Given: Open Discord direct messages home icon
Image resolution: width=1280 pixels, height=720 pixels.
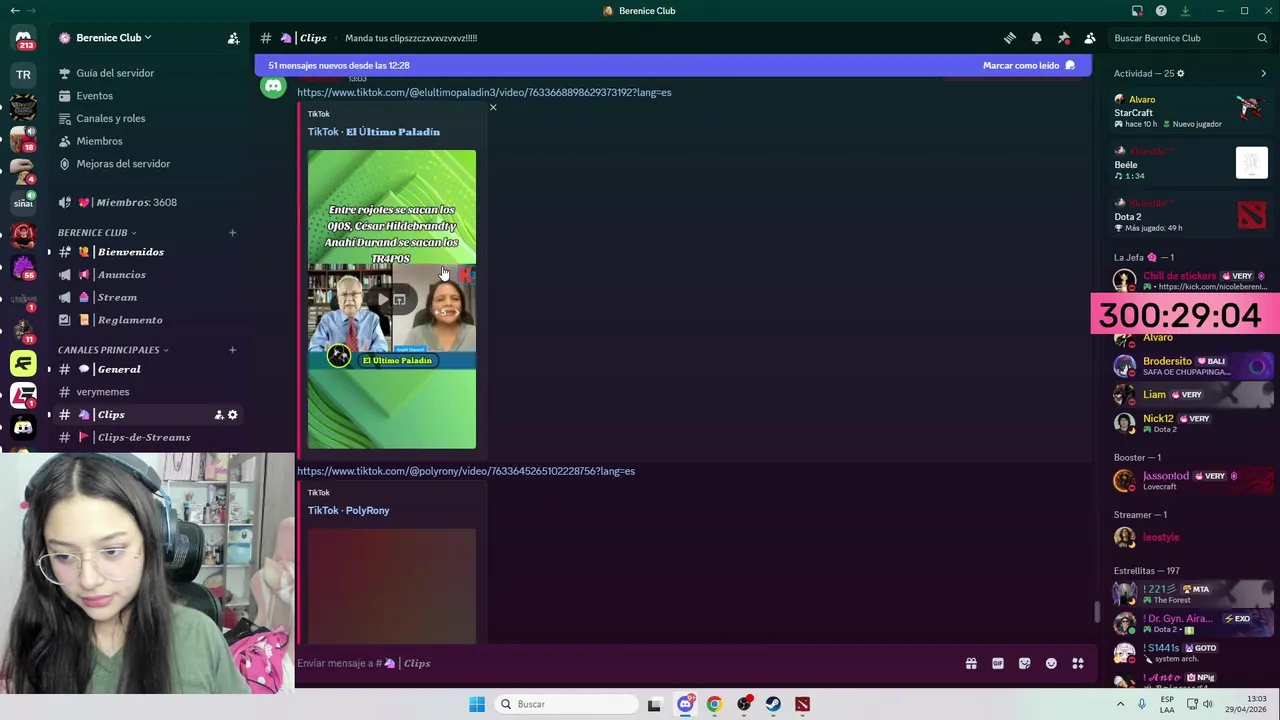Looking at the screenshot, I should (x=23, y=39).
